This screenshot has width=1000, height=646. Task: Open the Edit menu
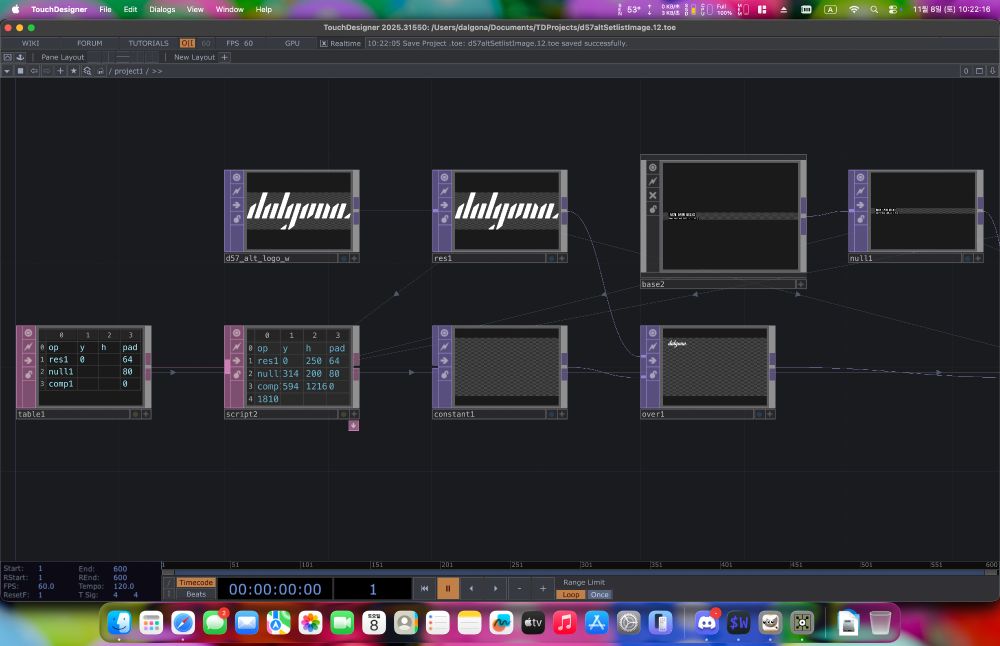[130, 10]
